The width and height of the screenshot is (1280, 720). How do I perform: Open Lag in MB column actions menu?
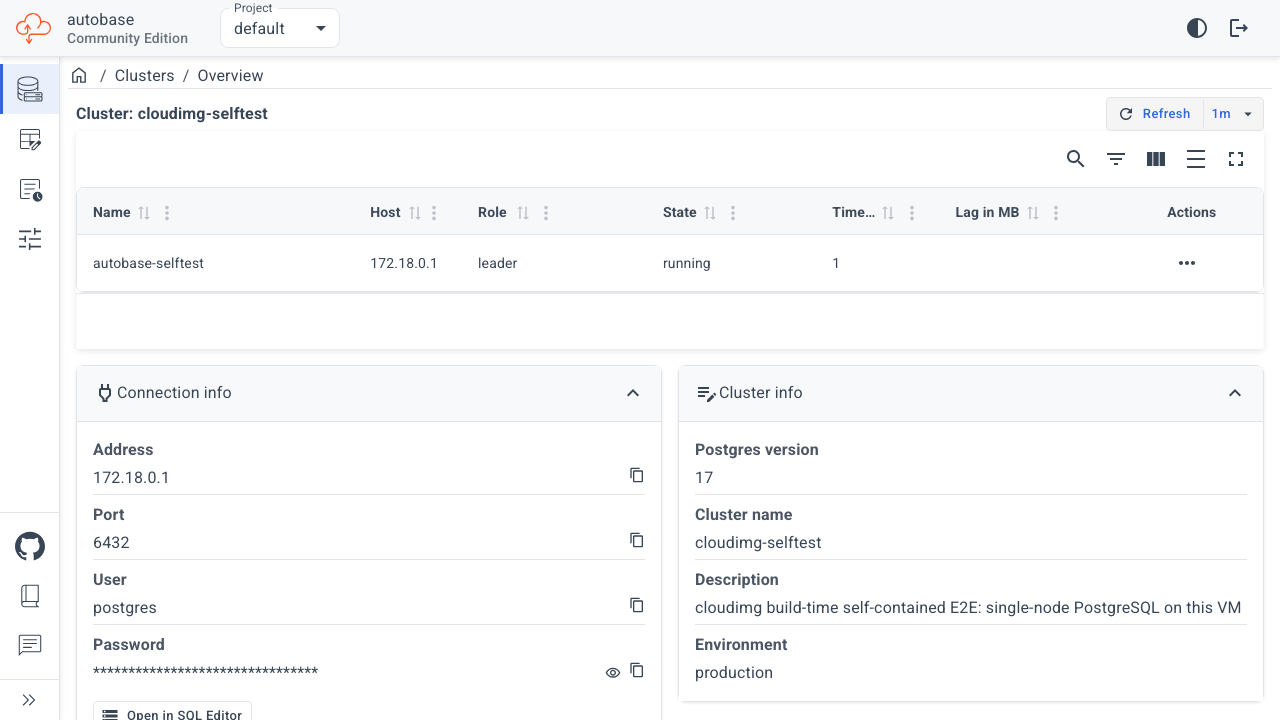tap(1056, 213)
